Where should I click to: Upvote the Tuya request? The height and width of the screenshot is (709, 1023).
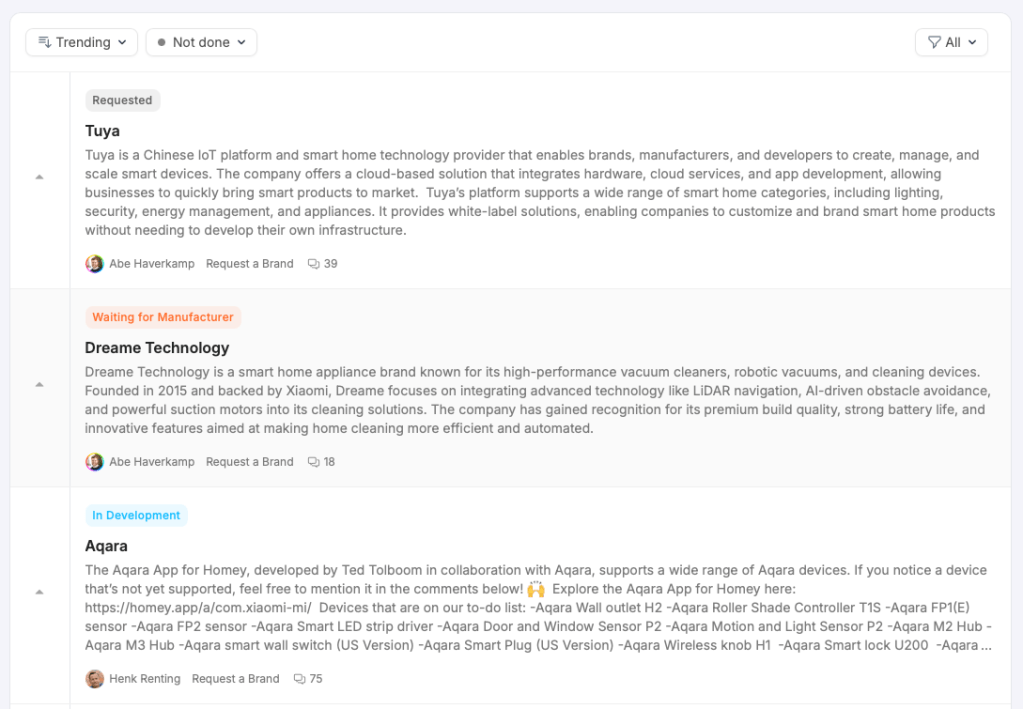coord(40,177)
